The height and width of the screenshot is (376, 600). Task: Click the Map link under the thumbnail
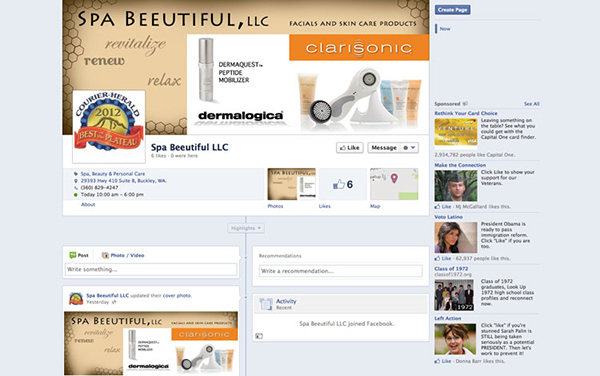[375, 206]
